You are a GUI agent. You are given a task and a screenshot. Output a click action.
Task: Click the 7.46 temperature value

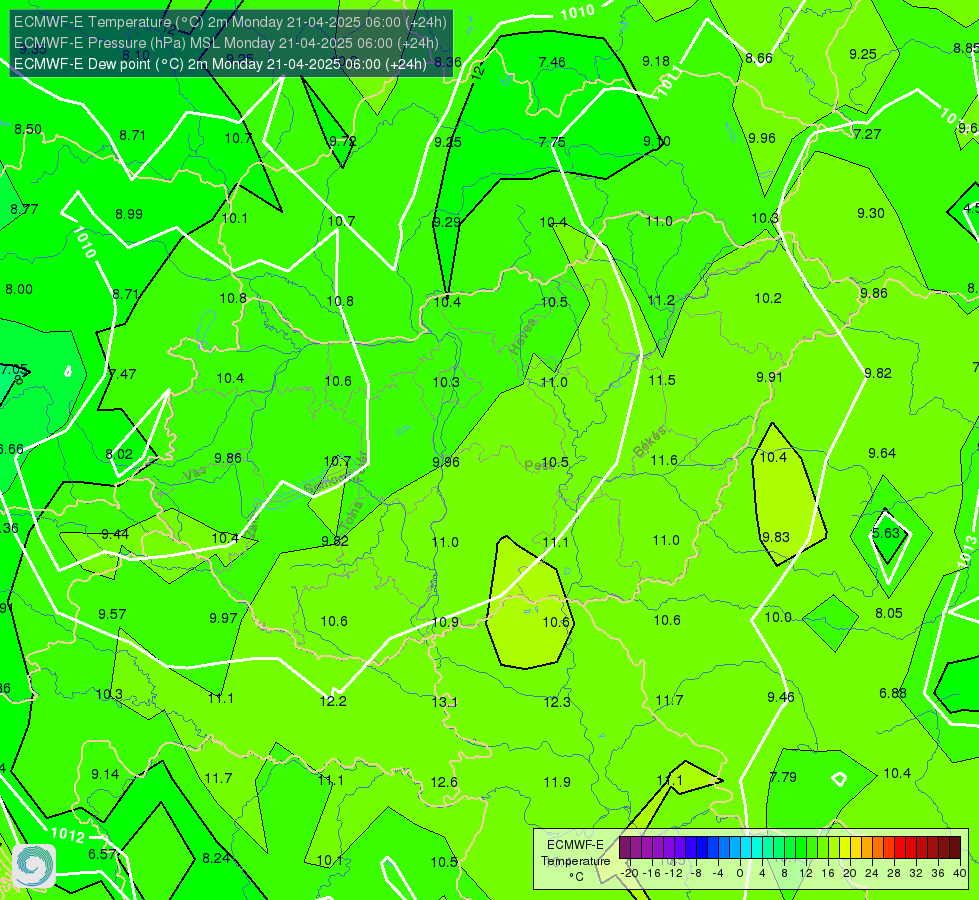click(x=552, y=62)
